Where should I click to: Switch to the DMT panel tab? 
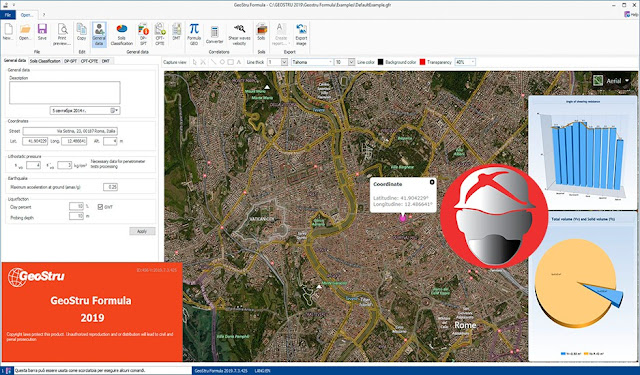(106, 61)
